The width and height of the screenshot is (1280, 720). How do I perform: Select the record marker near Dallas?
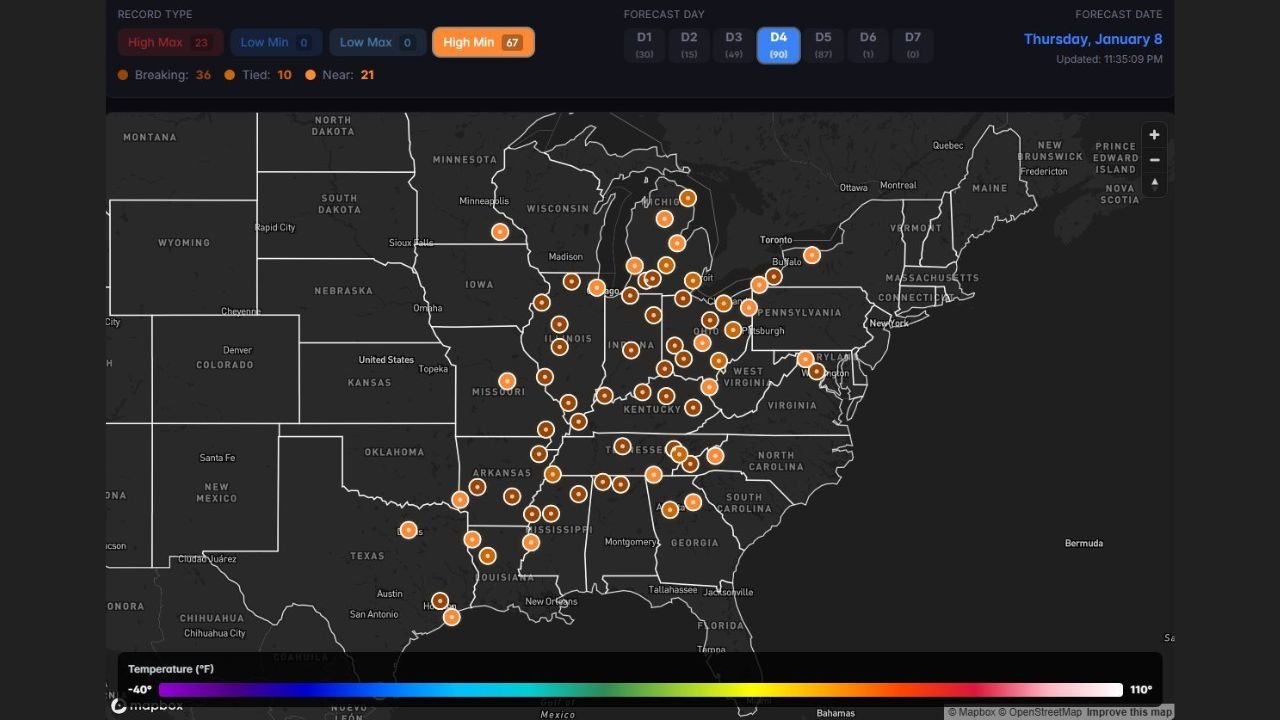click(x=407, y=530)
